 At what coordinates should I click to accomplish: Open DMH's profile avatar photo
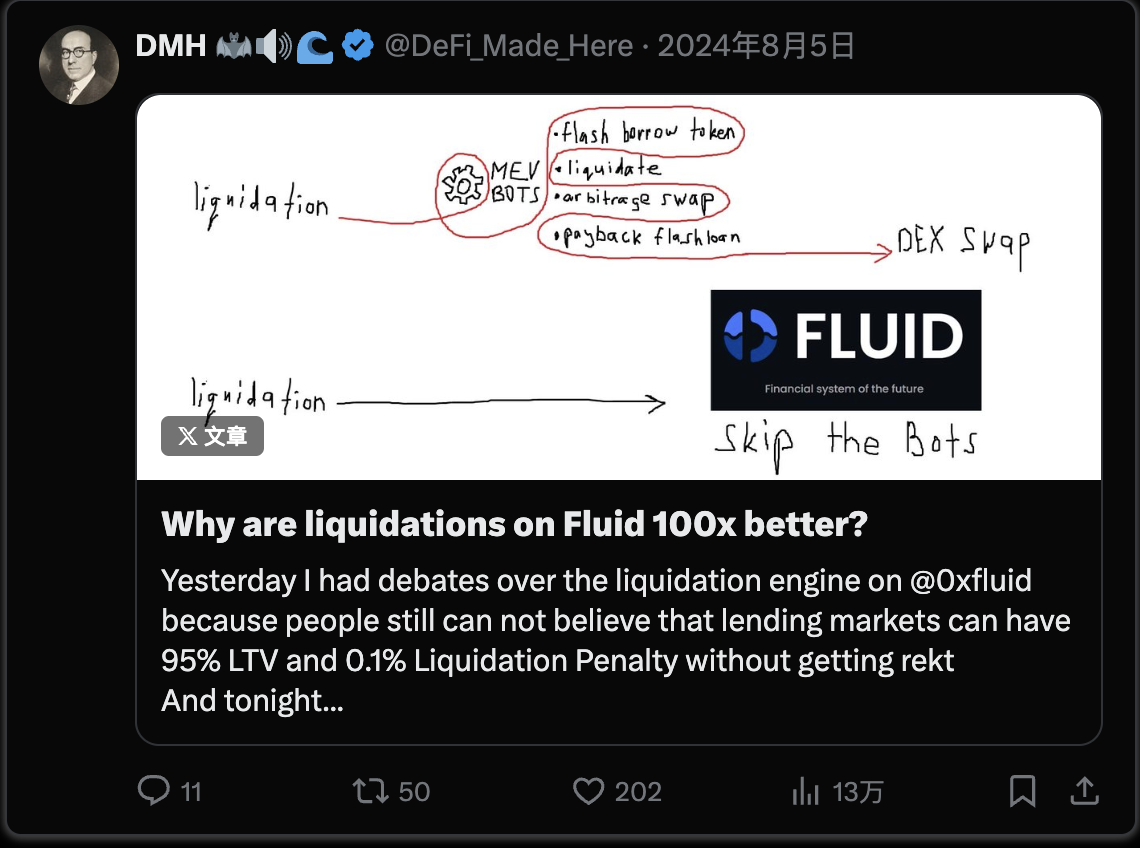point(79,65)
